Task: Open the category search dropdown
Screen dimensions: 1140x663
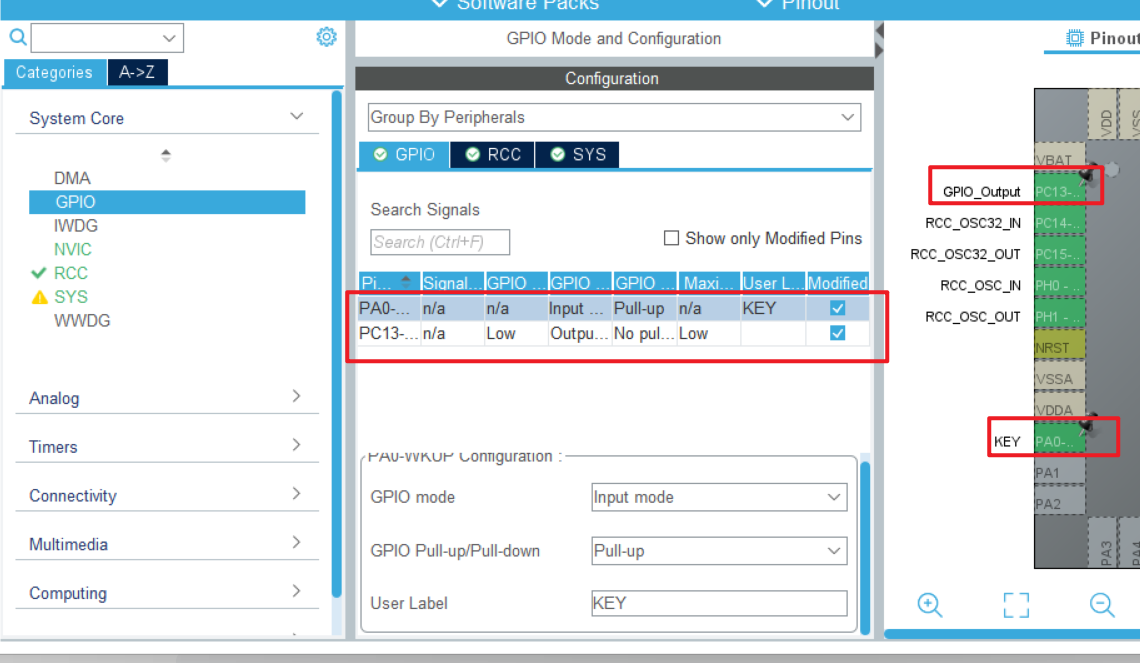Action: click(x=169, y=38)
